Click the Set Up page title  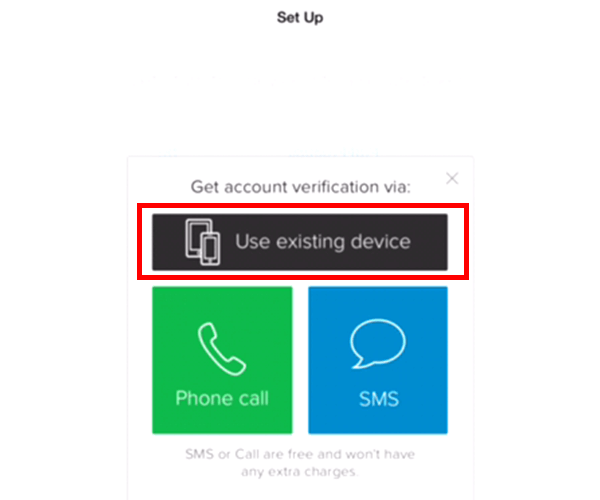click(300, 17)
